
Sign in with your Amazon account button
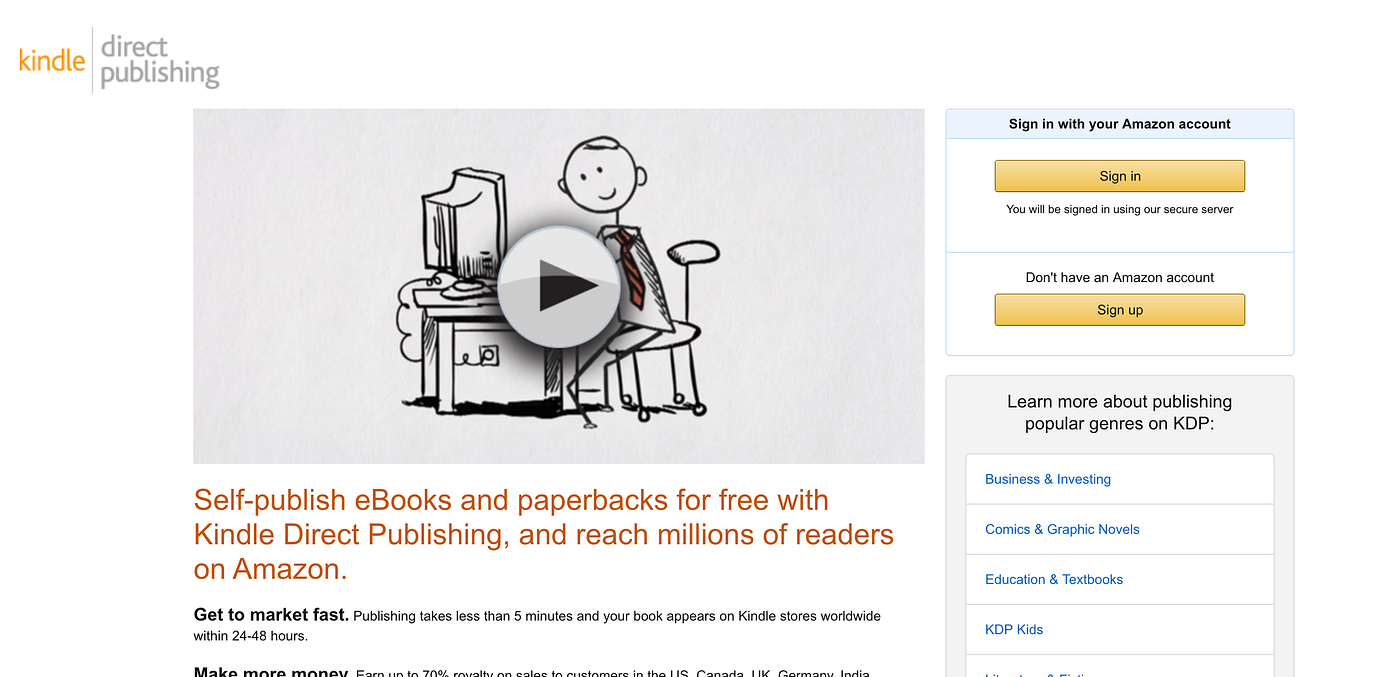[x=1119, y=176]
